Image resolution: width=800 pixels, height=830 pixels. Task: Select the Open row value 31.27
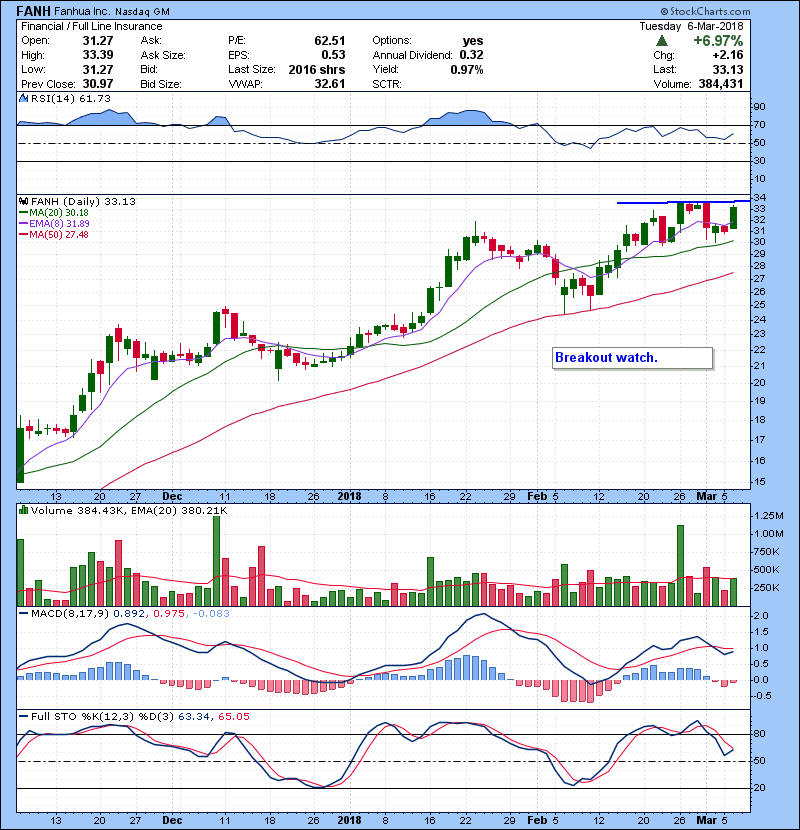click(x=97, y=41)
